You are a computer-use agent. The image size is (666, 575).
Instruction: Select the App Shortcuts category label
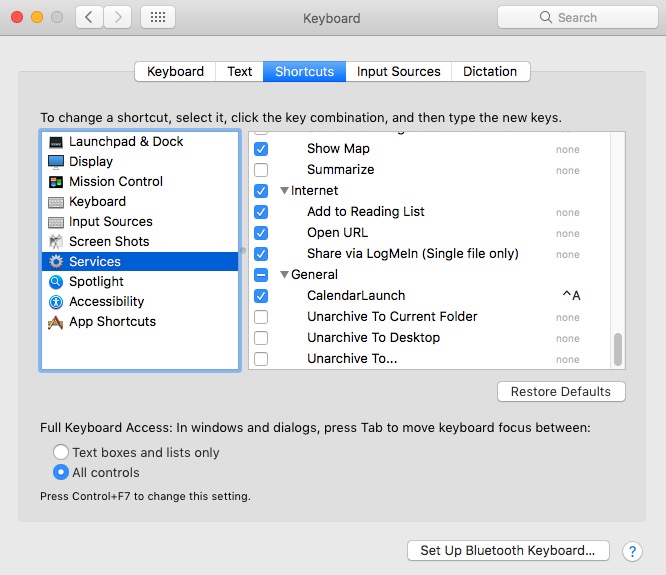pos(113,322)
